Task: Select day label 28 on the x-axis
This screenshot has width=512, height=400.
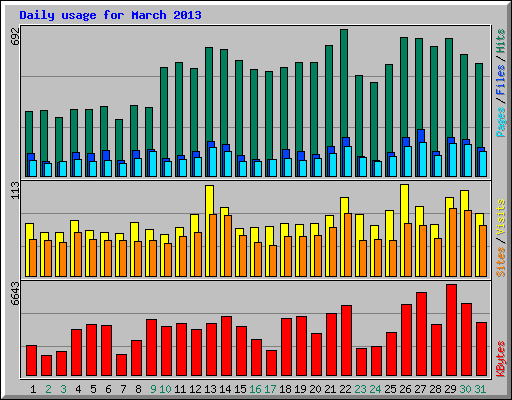Action: (435, 389)
